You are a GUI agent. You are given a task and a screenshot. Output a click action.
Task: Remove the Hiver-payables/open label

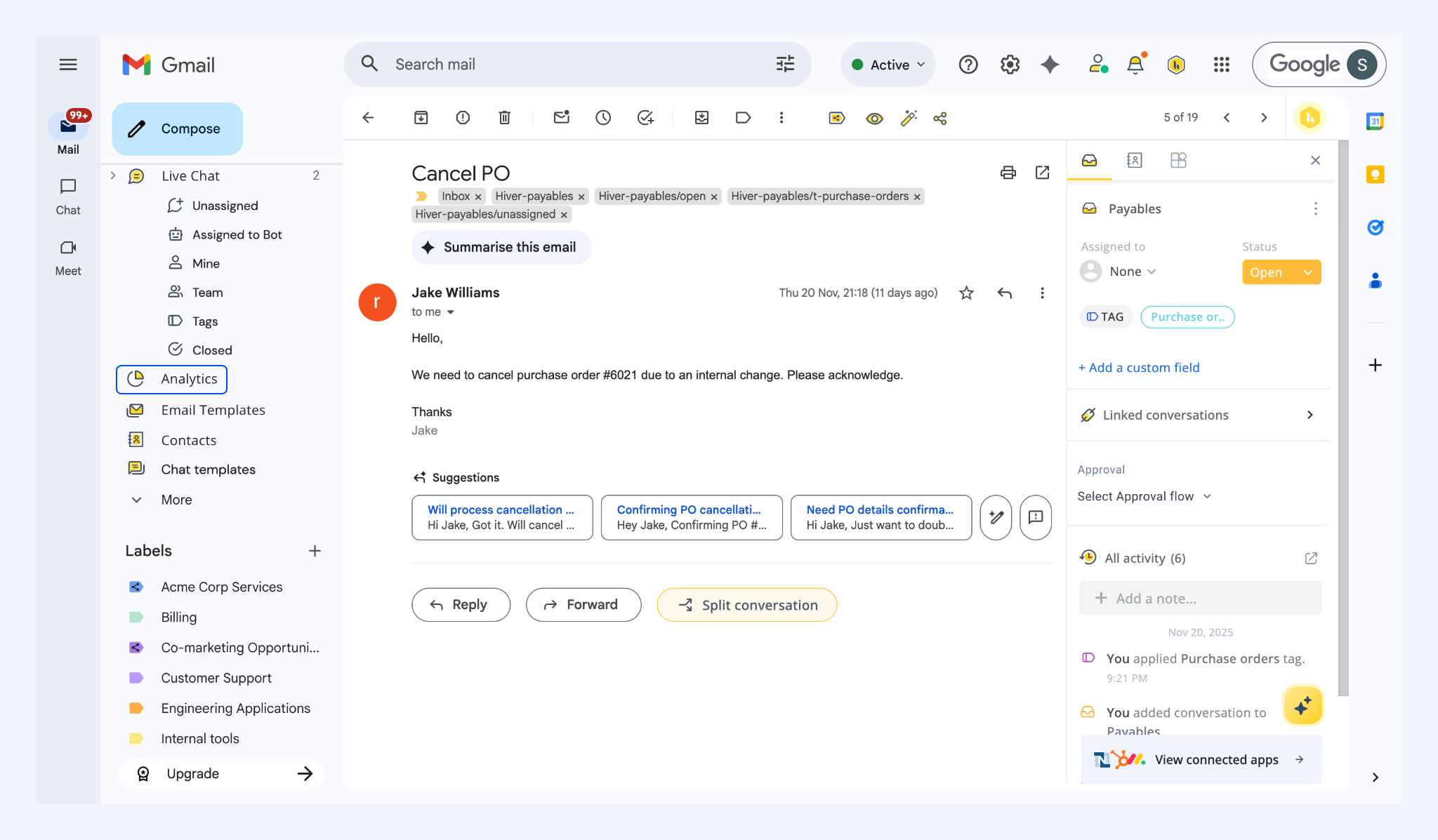(714, 197)
